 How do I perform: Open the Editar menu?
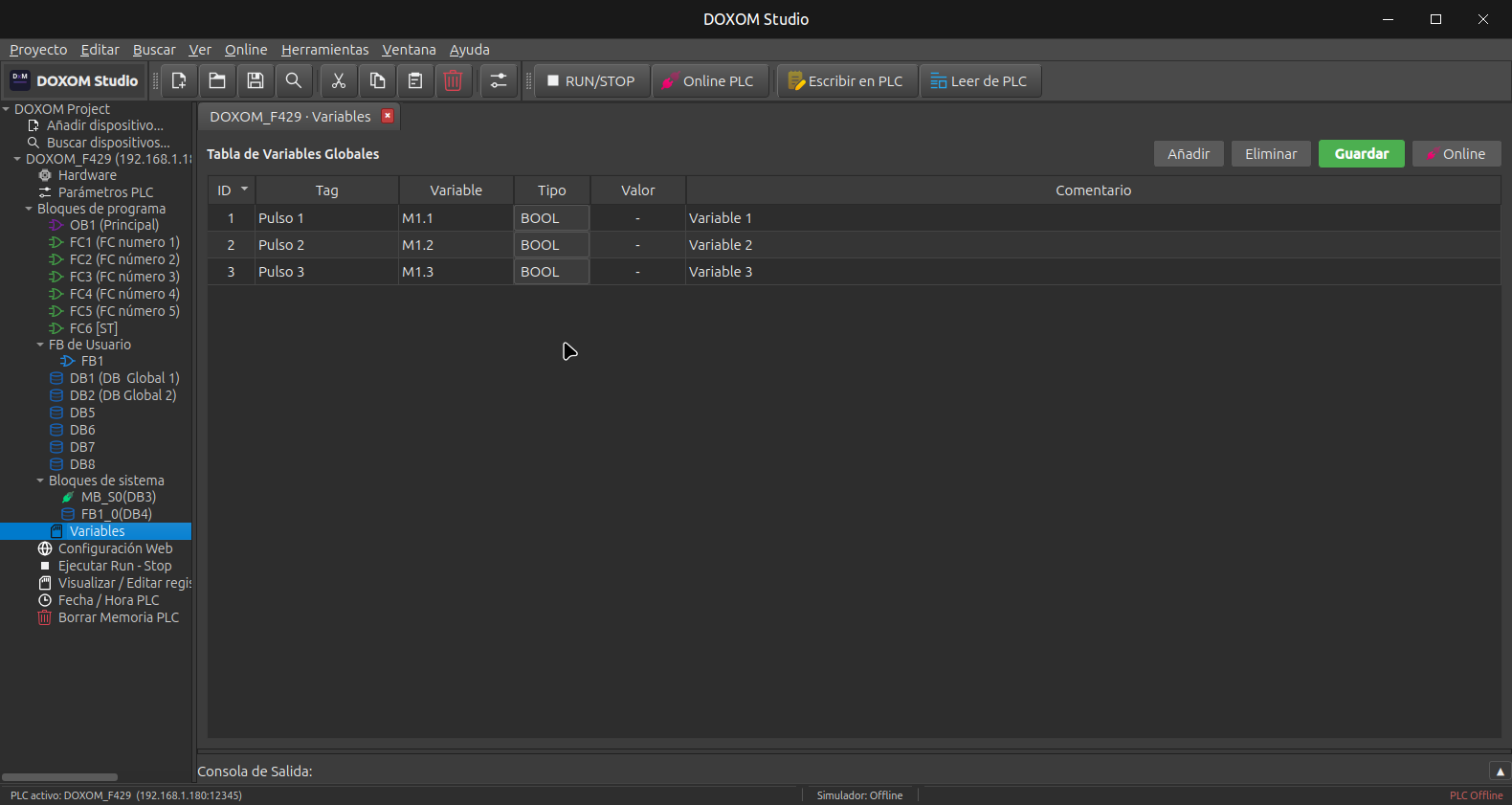click(x=100, y=50)
